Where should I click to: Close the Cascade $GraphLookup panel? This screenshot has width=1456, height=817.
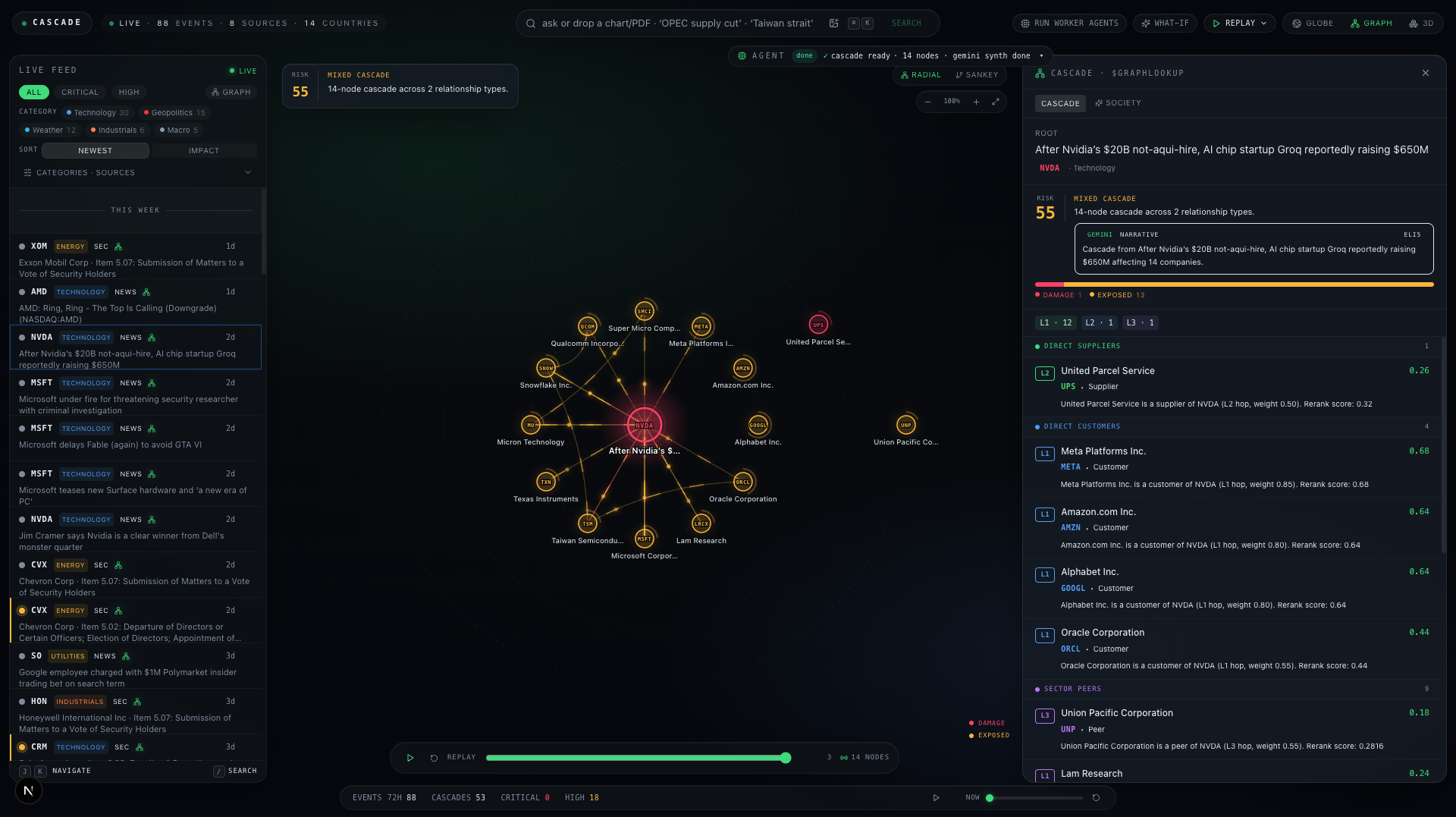click(1426, 73)
